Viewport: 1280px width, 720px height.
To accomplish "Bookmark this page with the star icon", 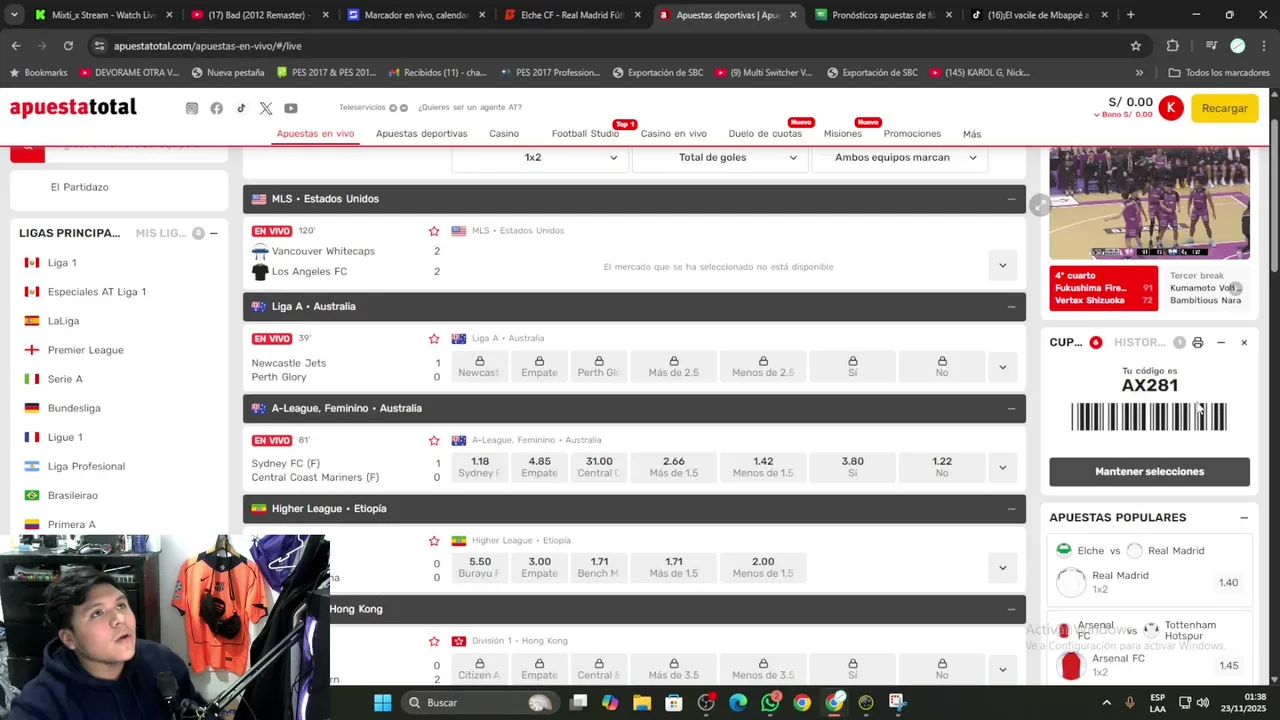I will tap(1136, 46).
